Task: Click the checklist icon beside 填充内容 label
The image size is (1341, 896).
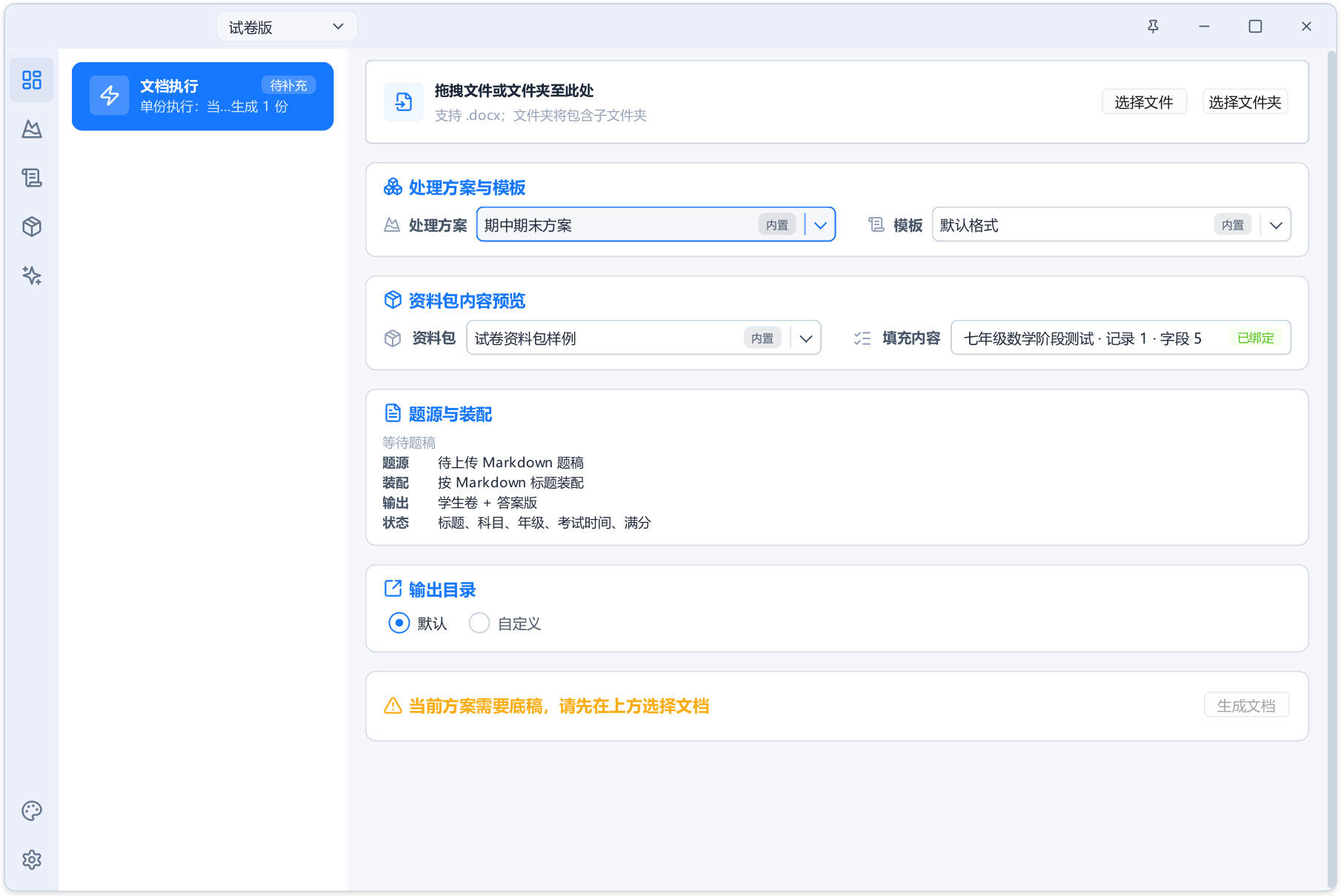Action: 862,338
